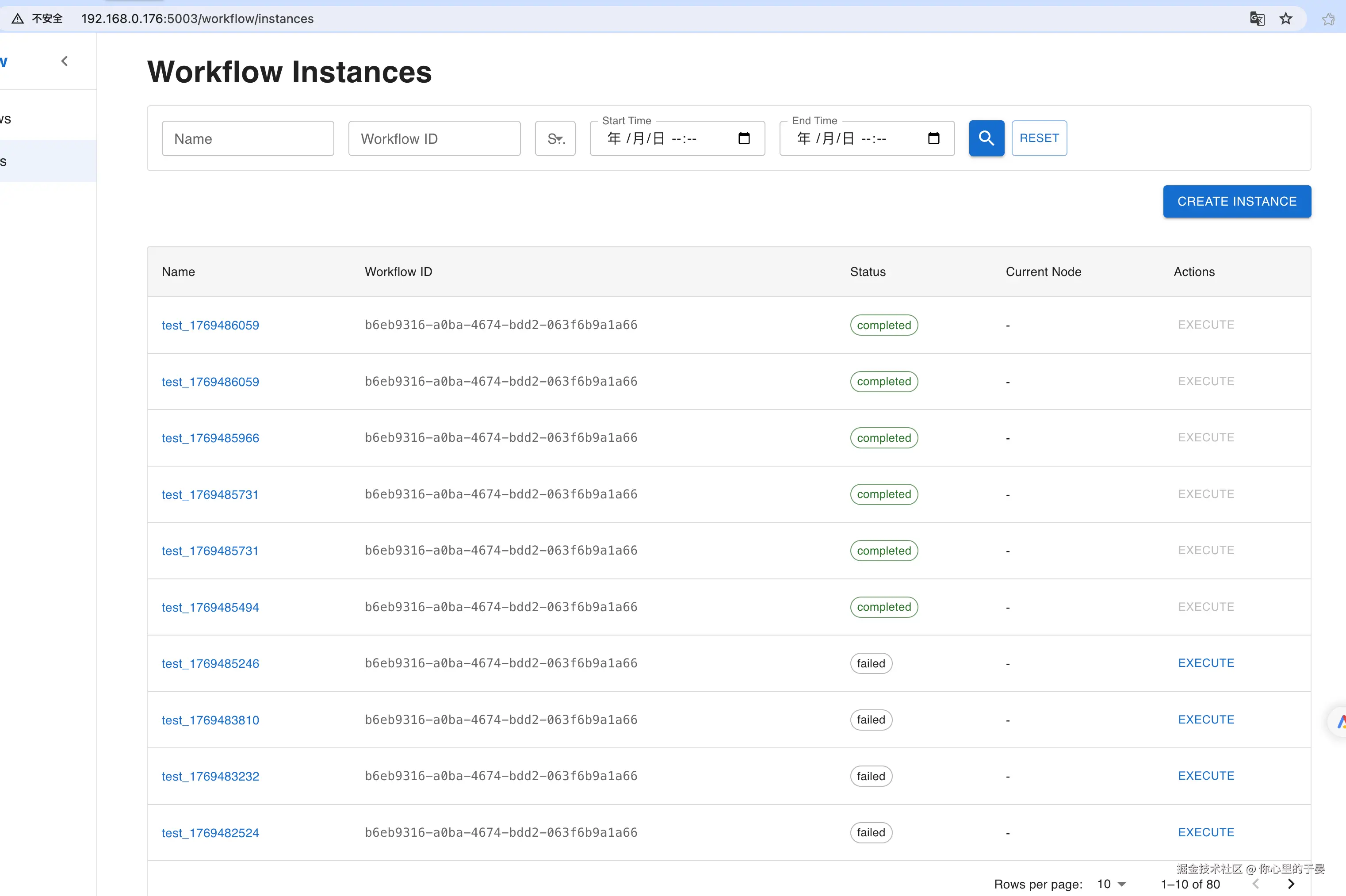Click the browser translate page icon

tap(1257, 19)
